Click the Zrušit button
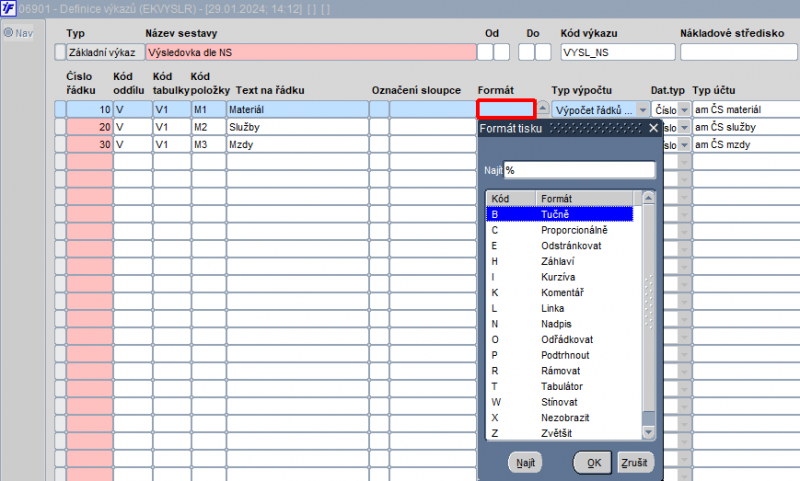Screen dimensions: 800x481 coord(635,463)
